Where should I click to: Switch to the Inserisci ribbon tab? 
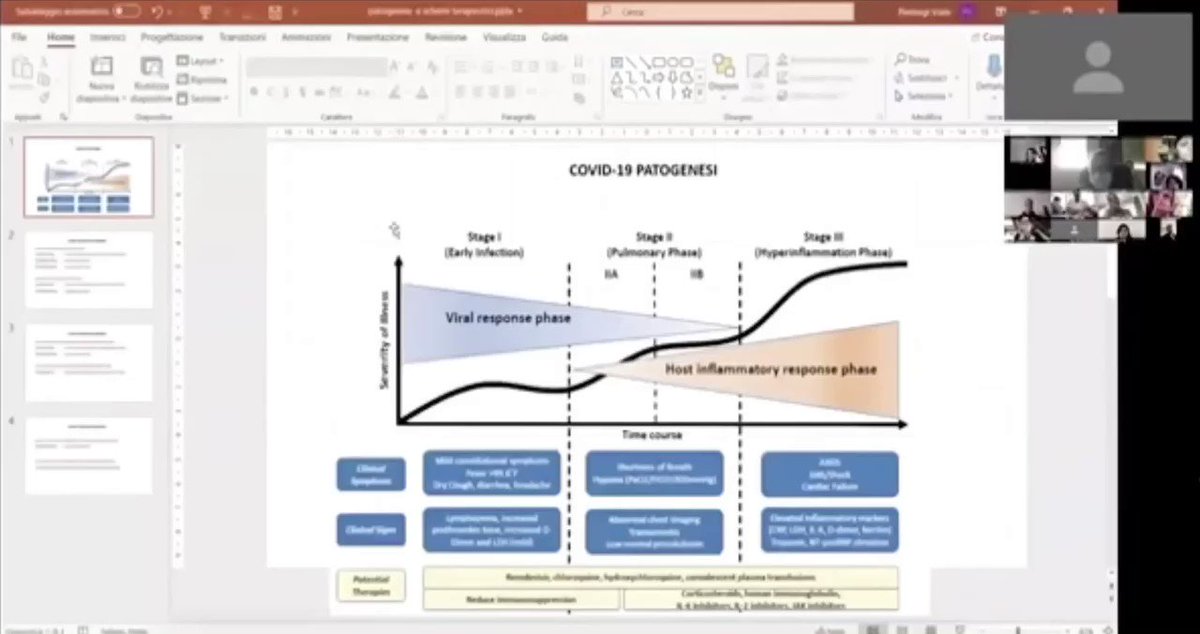pos(108,37)
